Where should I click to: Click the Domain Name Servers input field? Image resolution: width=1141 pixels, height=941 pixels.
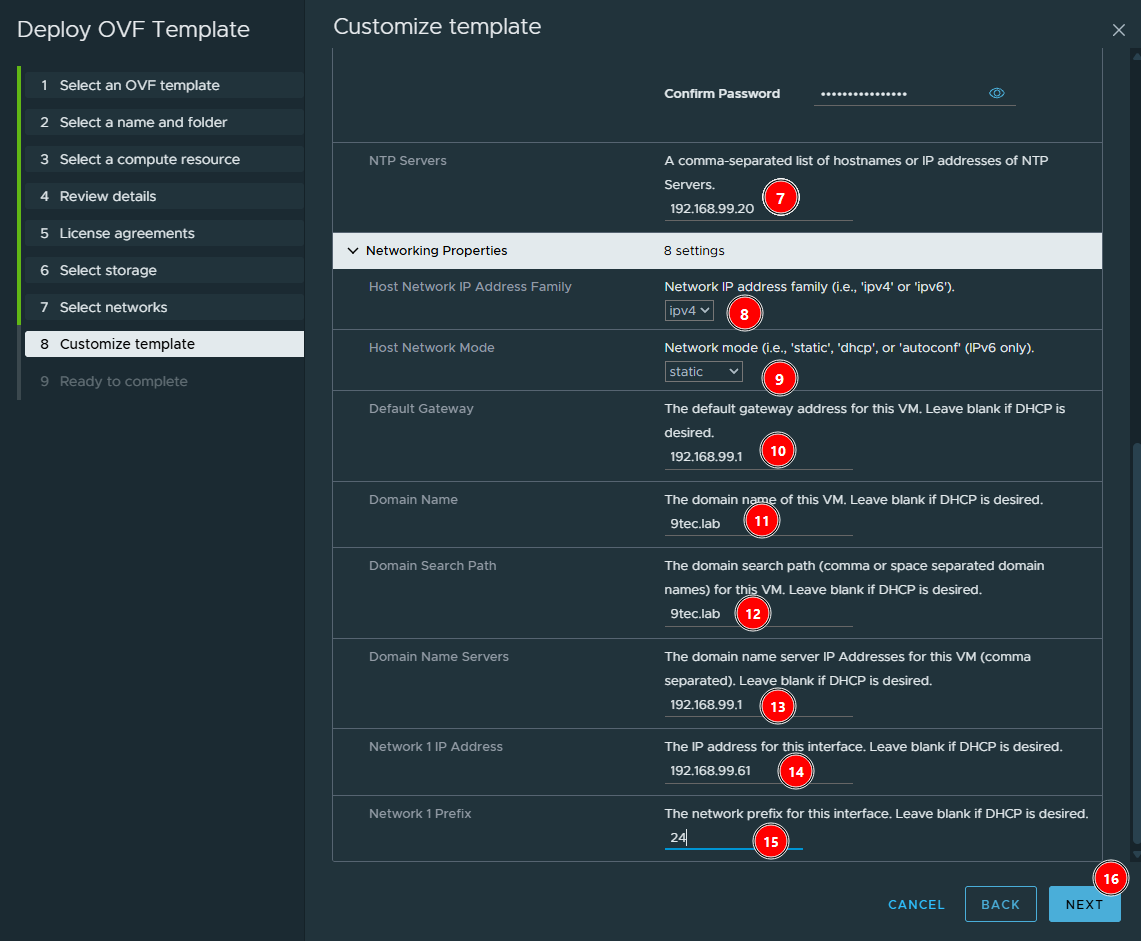point(758,705)
